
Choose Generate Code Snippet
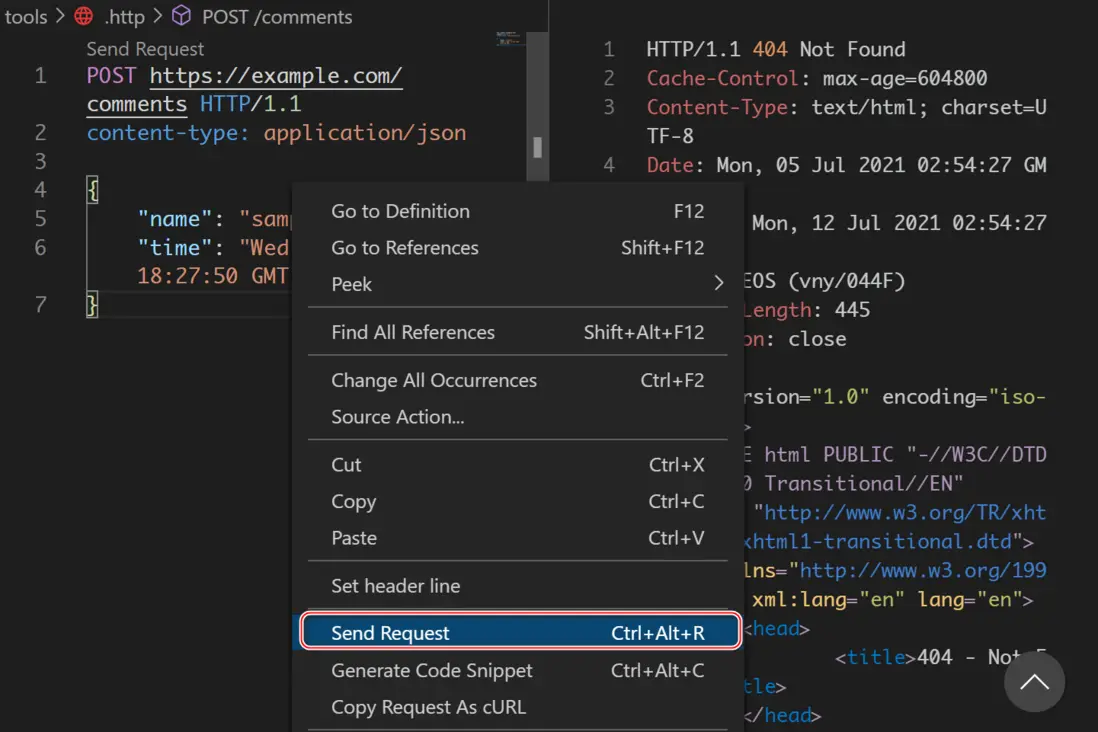click(432, 671)
